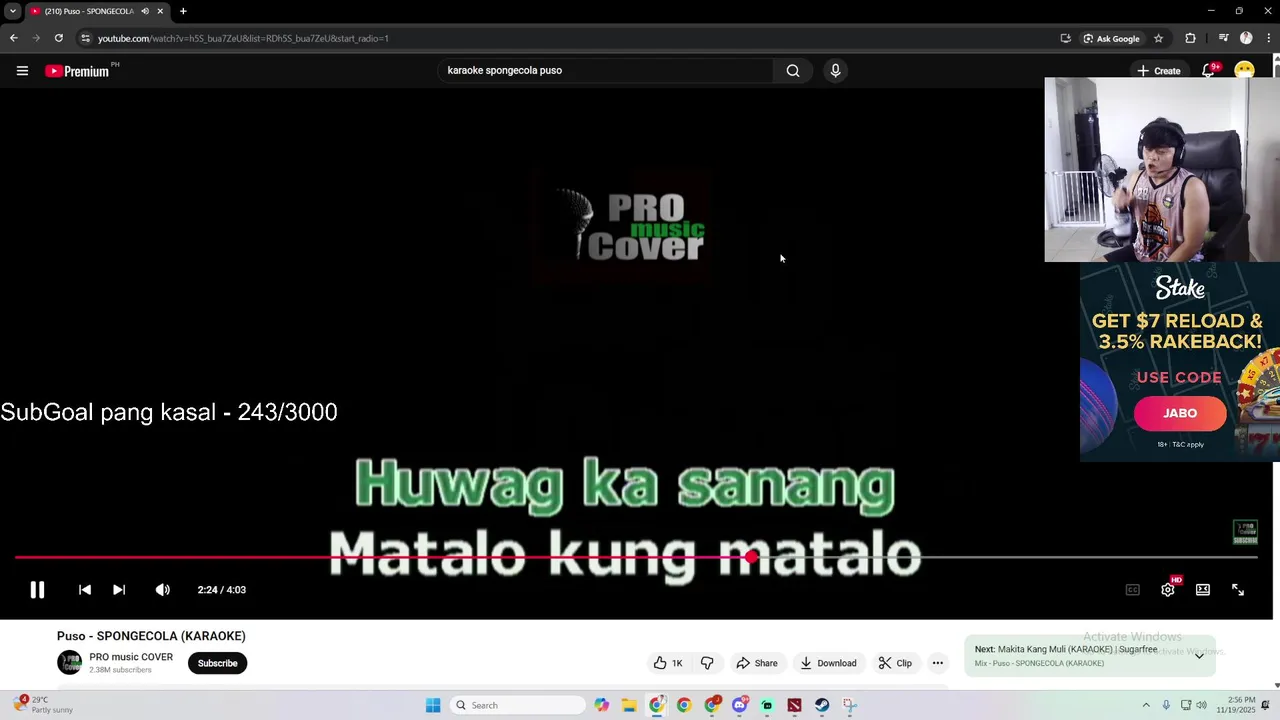
Task: Dislike the video with thumbs-down
Action: click(x=707, y=663)
